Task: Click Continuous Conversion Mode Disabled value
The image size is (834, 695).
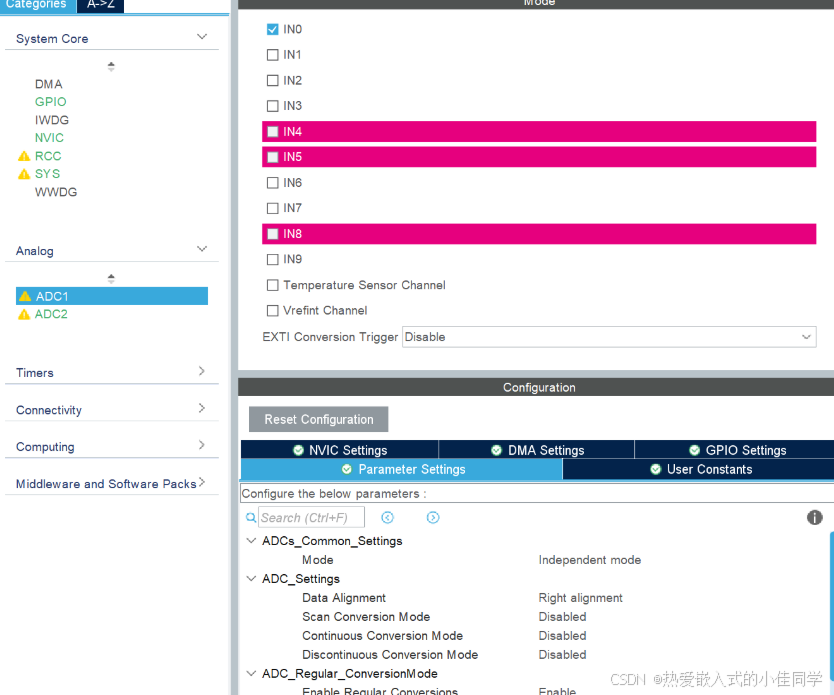Action: (562, 635)
